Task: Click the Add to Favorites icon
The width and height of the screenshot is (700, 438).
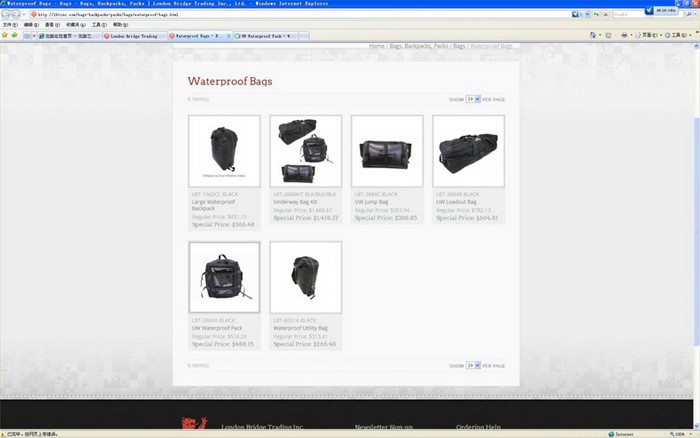Action: pyautogui.click(x=14, y=35)
